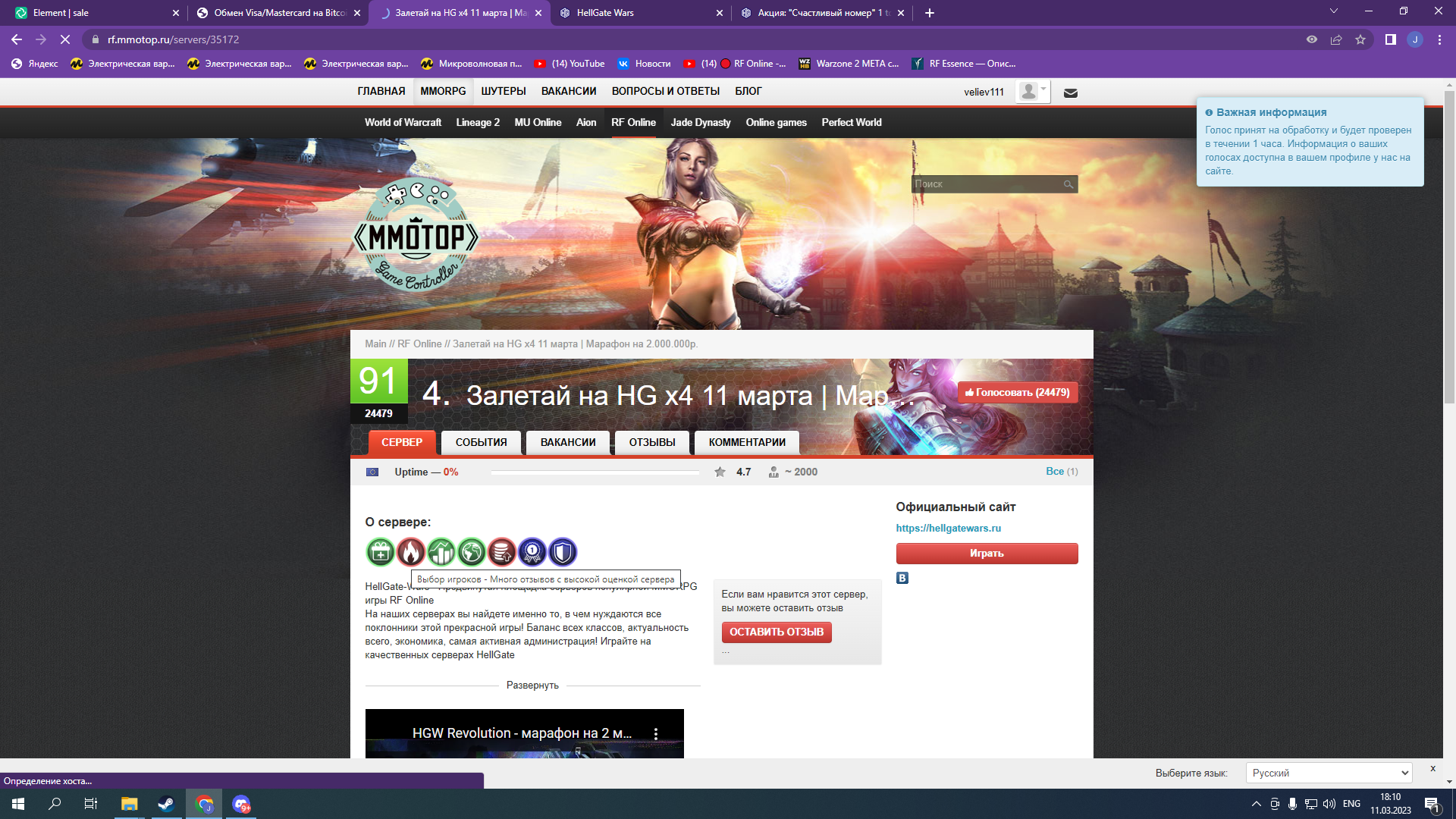The image size is (1456, 819).
Task: Open Steam from the taskbar
Action: (x=165, y=804)
